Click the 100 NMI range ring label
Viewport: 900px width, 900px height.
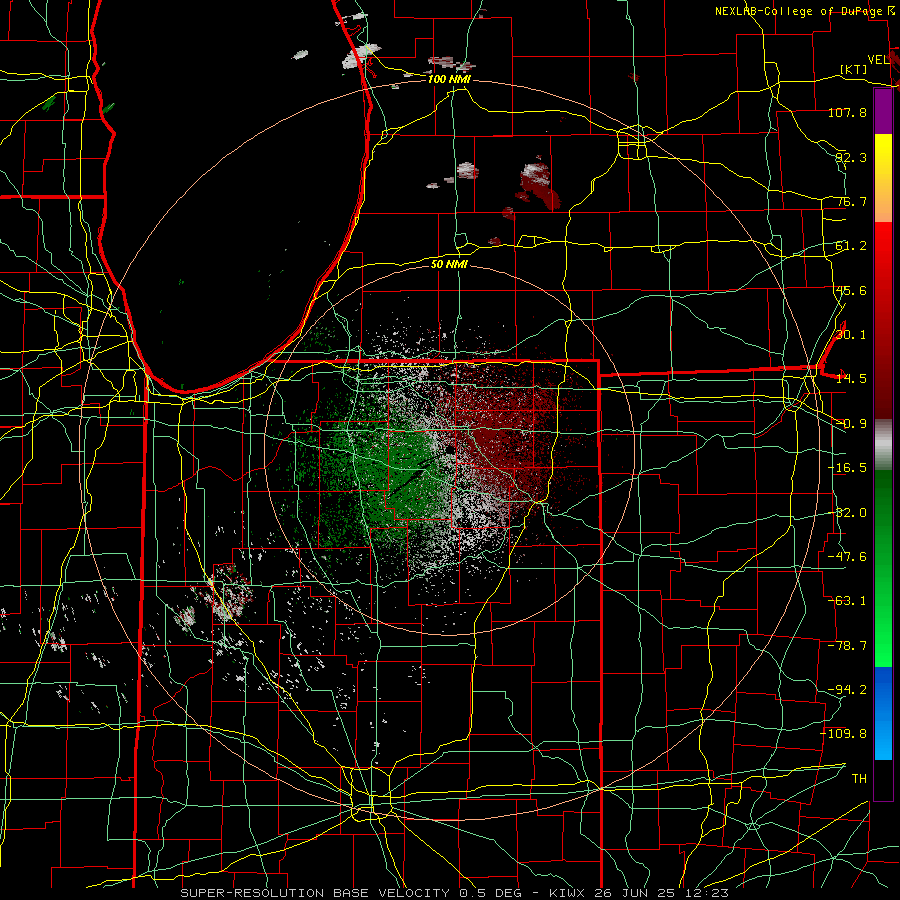click(449, 79)
